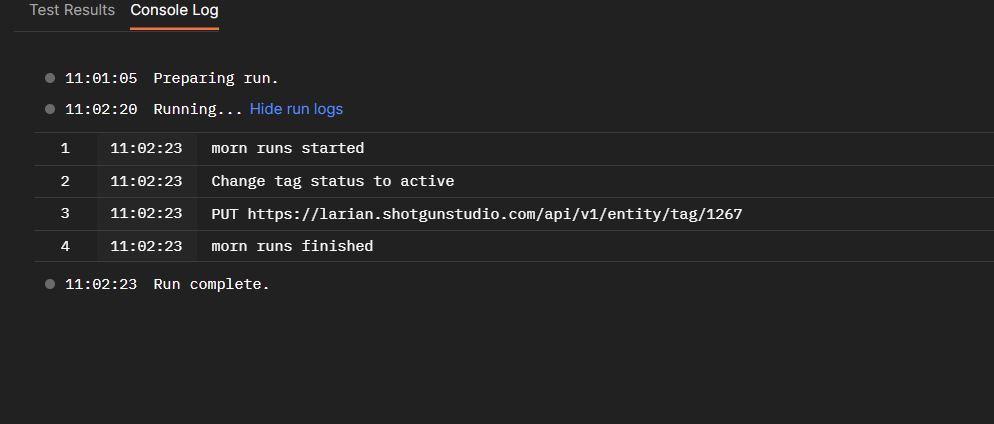Image resolution: width=994 pixels, height=424 pixels.
Task: Click the "Running..." status text
Action: pyautogui.click(x=198, y=109)
